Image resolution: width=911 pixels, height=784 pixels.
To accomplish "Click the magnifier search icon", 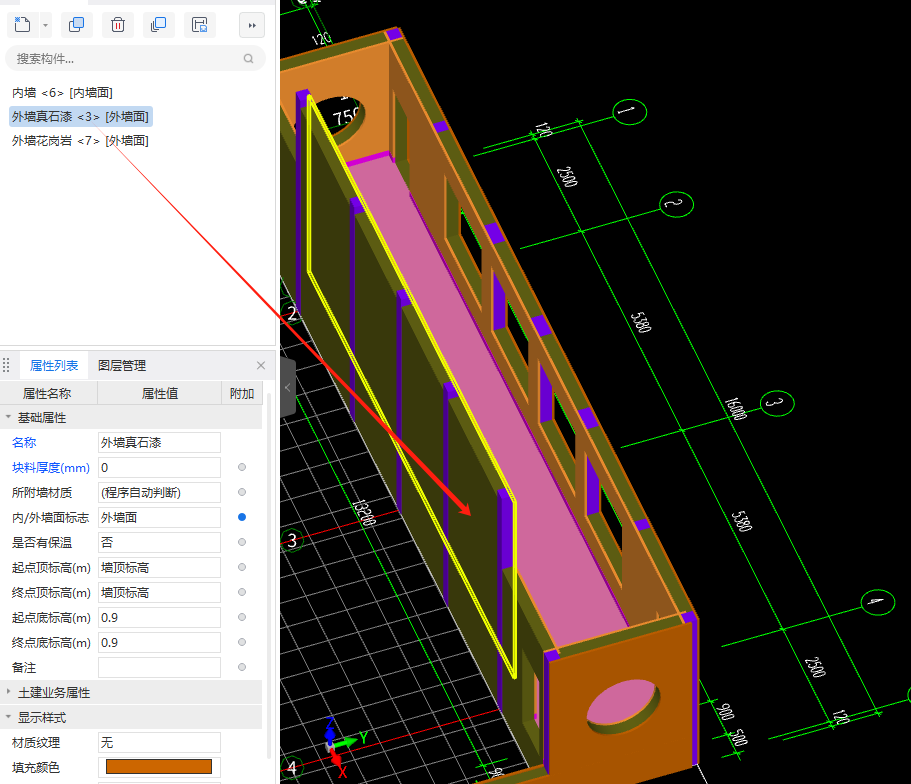I will (248, 59).
